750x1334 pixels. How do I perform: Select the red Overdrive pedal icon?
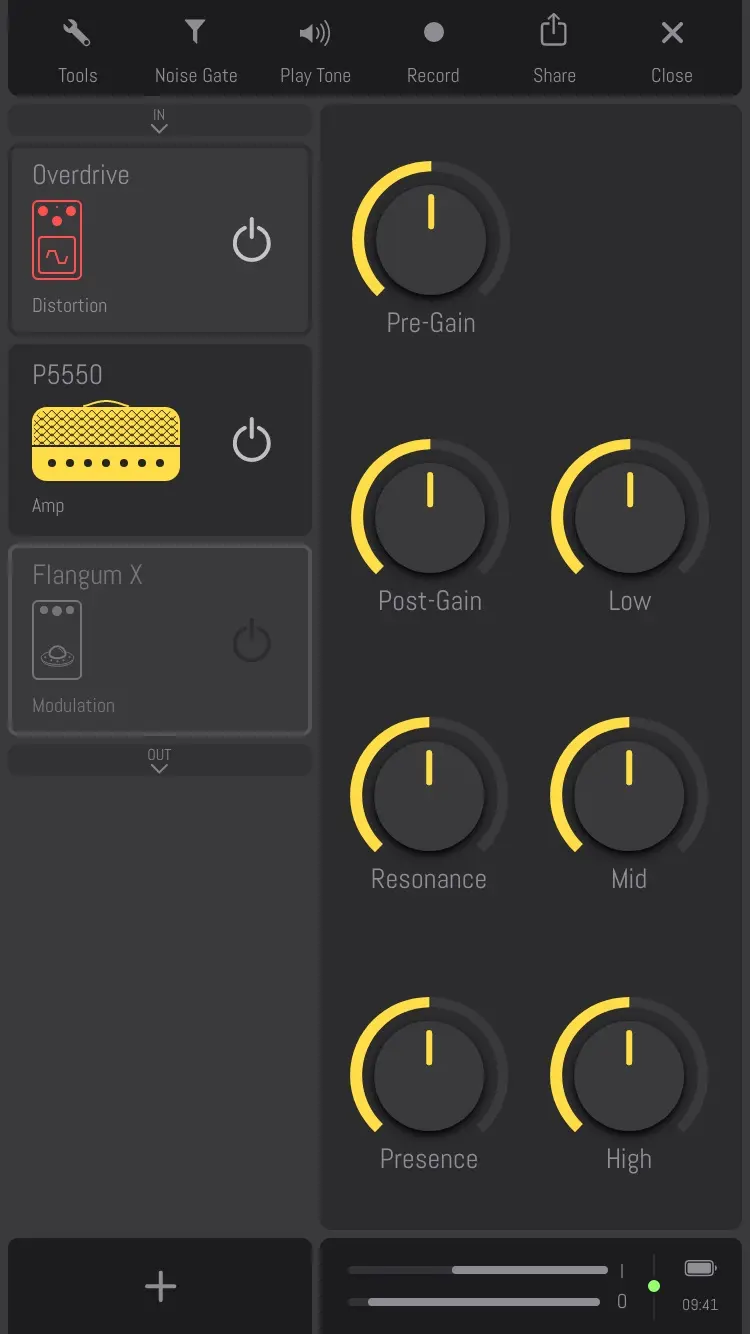[x=57, y=240]
